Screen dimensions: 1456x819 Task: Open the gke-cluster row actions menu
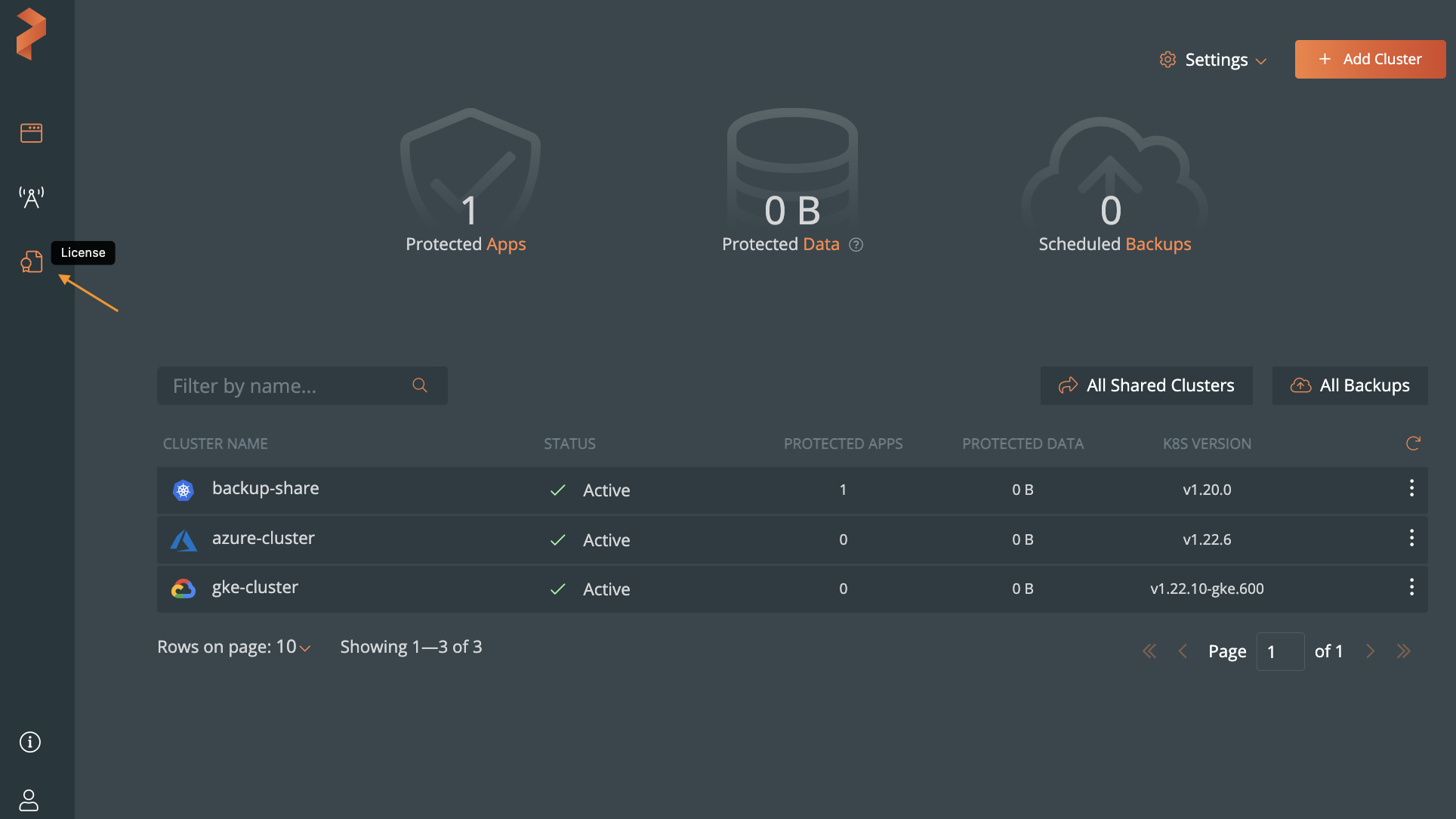pos(1411,587)
